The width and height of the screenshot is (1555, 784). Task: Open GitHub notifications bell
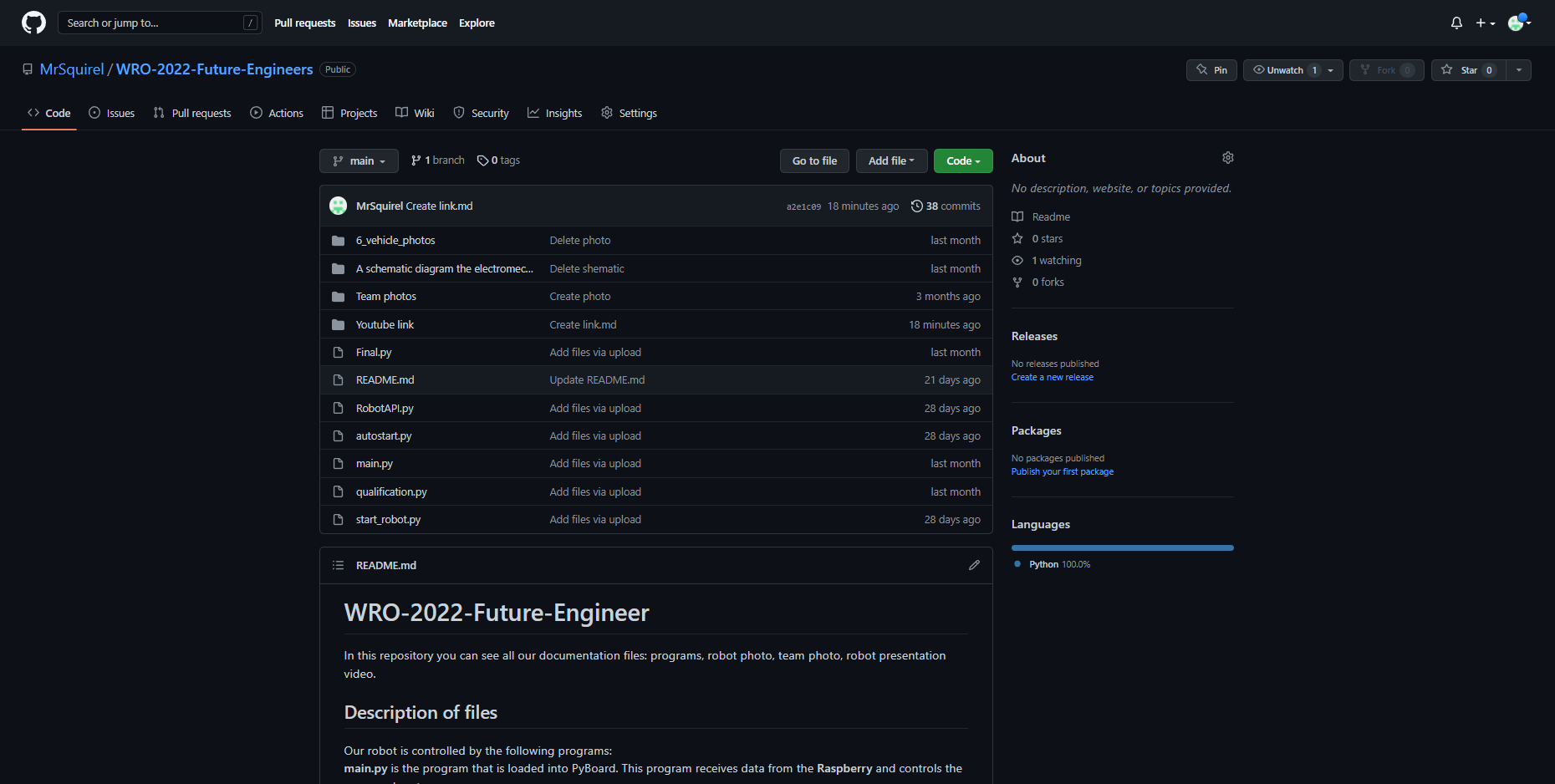tap(1456, 23)
